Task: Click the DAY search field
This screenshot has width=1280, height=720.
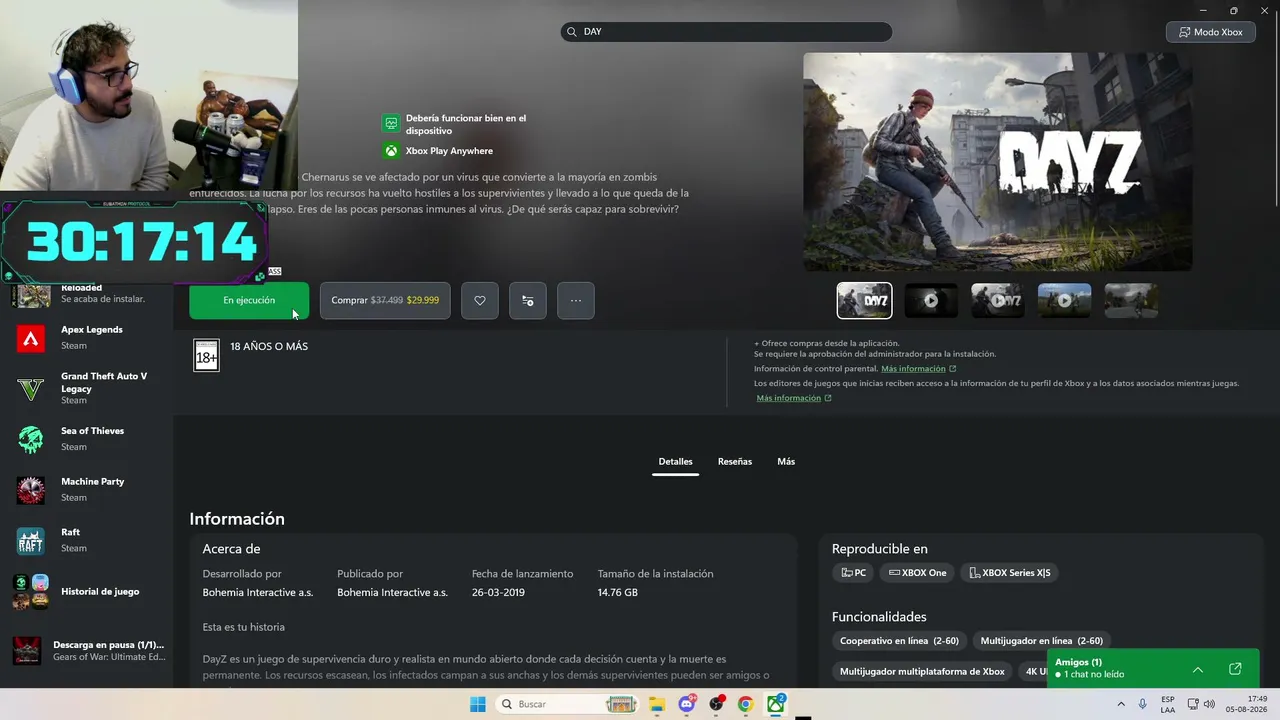Action: tap(726, 32)
